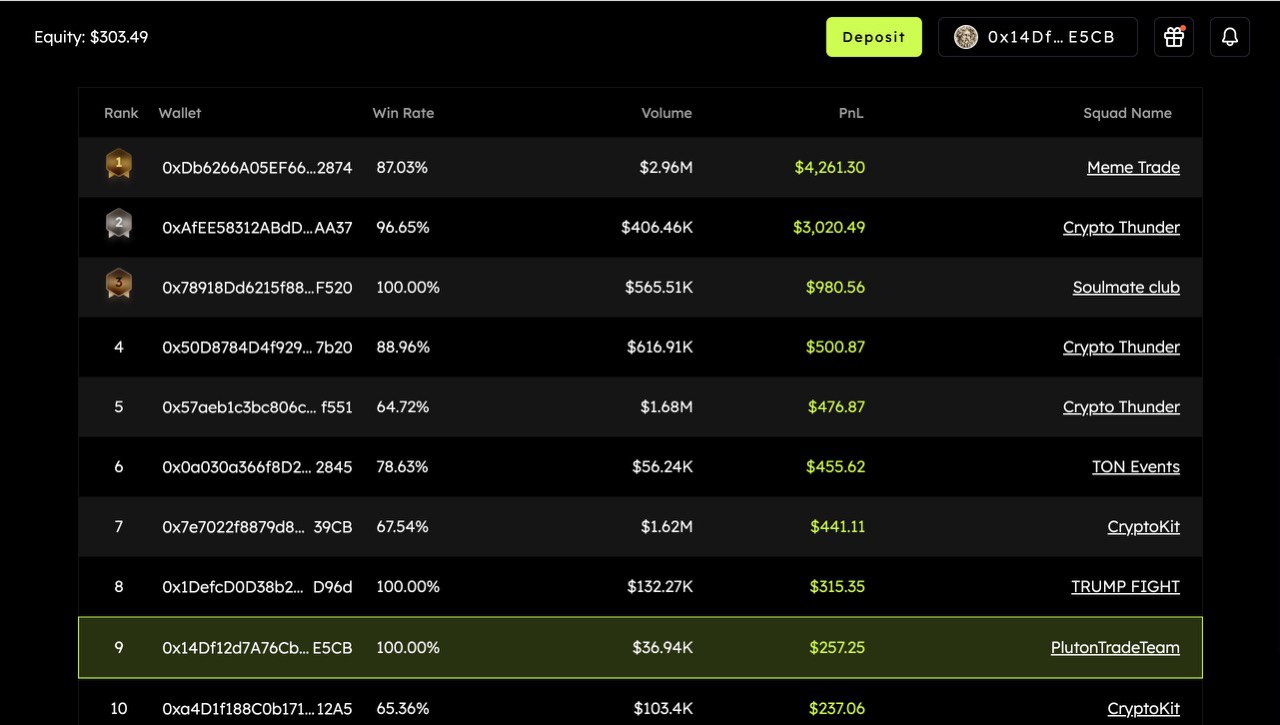Viewport: 1280px width, 725px height.
Task: Click the $455.62 PnL value
Action: [x=835, y=467]
